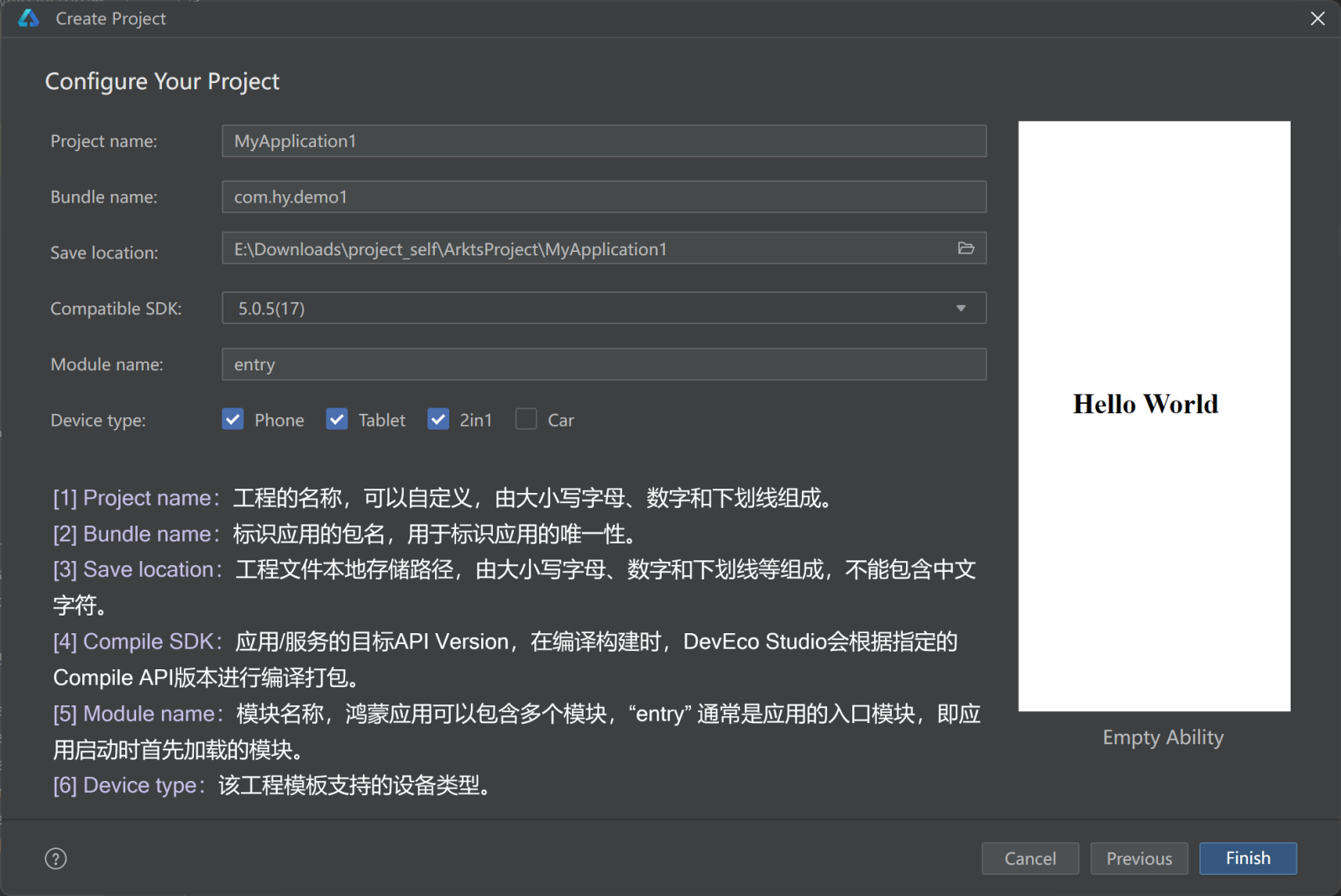Screen dimensions: 1341x896
Task: Click the Hello World template preview
Action: coord(1154,416)
